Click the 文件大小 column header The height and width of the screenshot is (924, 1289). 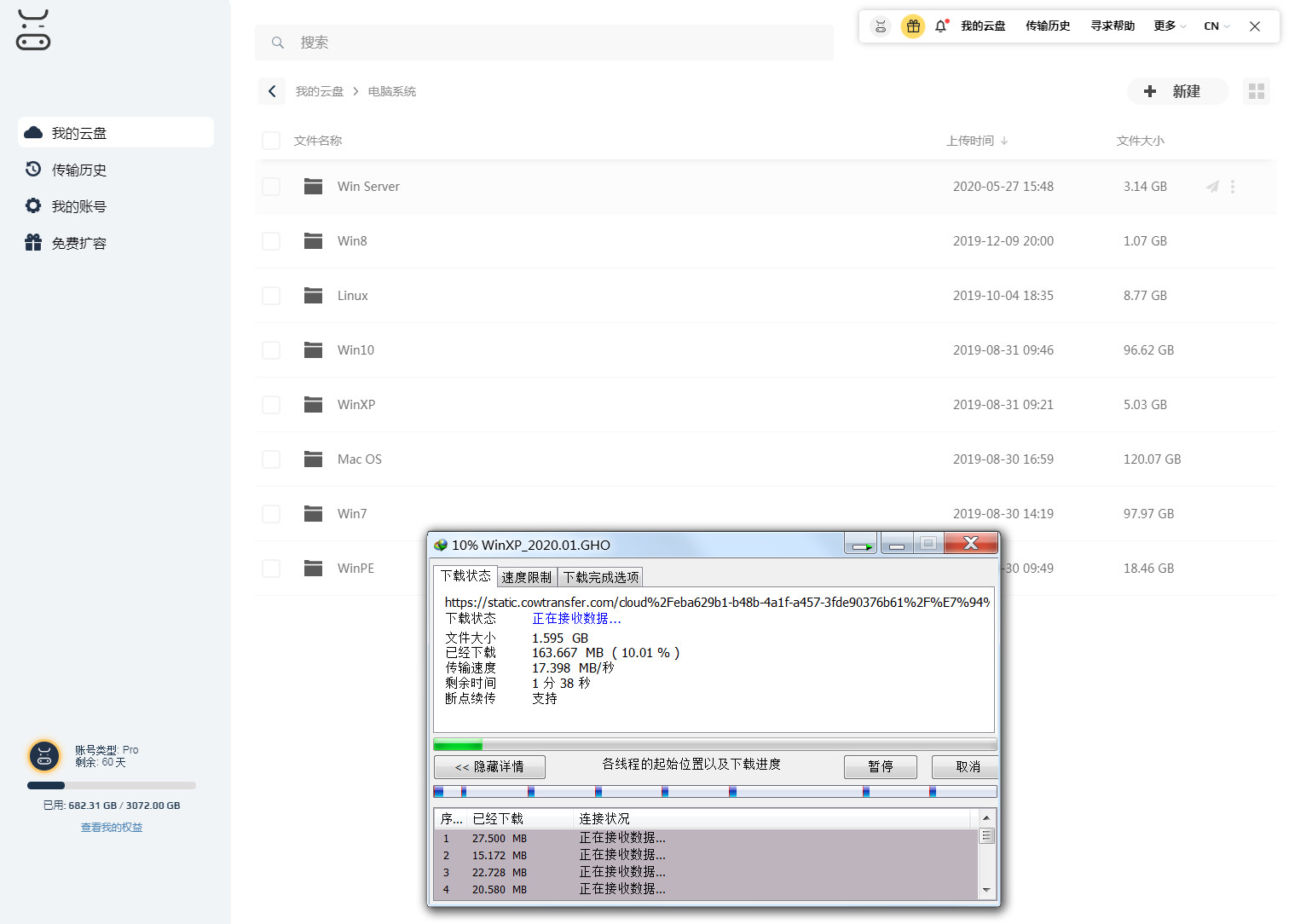click(1140, 141)
